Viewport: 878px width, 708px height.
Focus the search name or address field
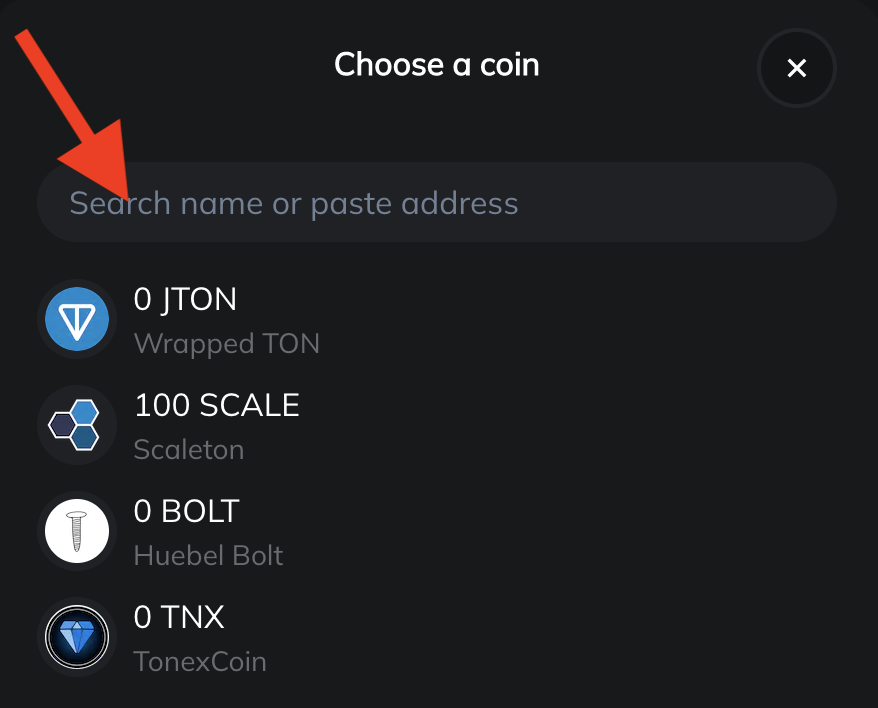436,203
